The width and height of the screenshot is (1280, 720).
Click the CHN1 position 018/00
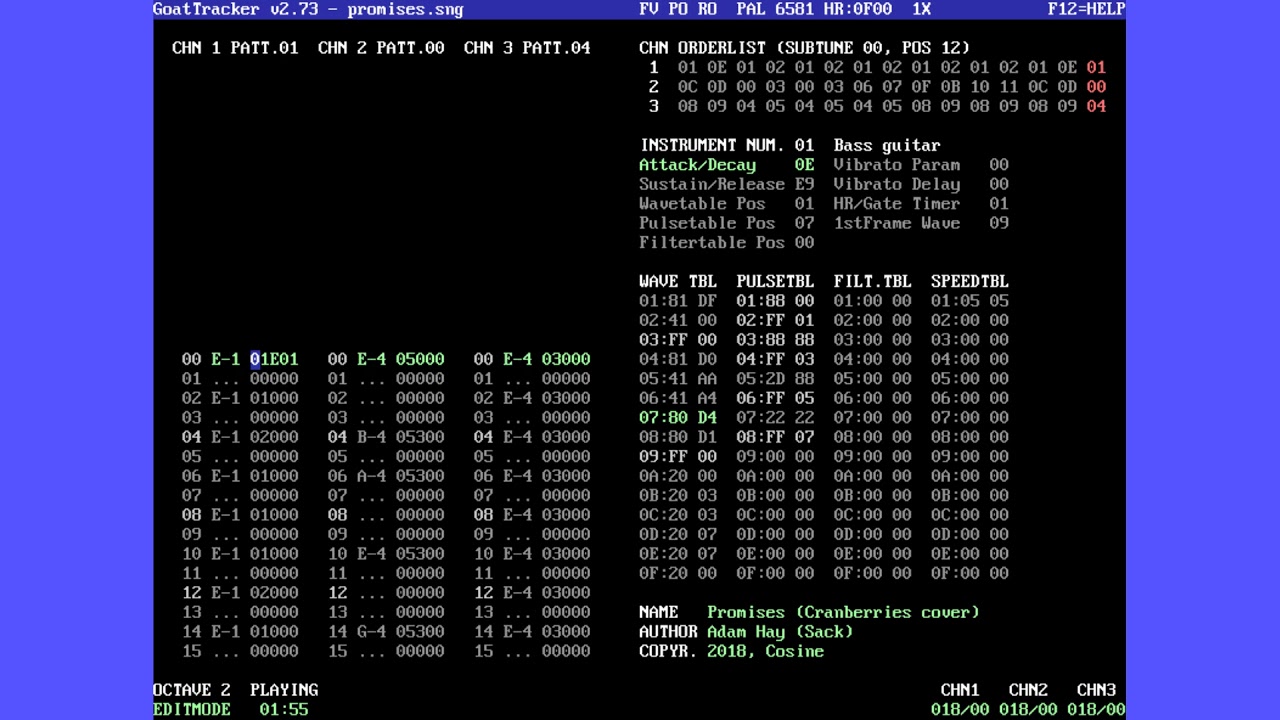tap(960, 710)
